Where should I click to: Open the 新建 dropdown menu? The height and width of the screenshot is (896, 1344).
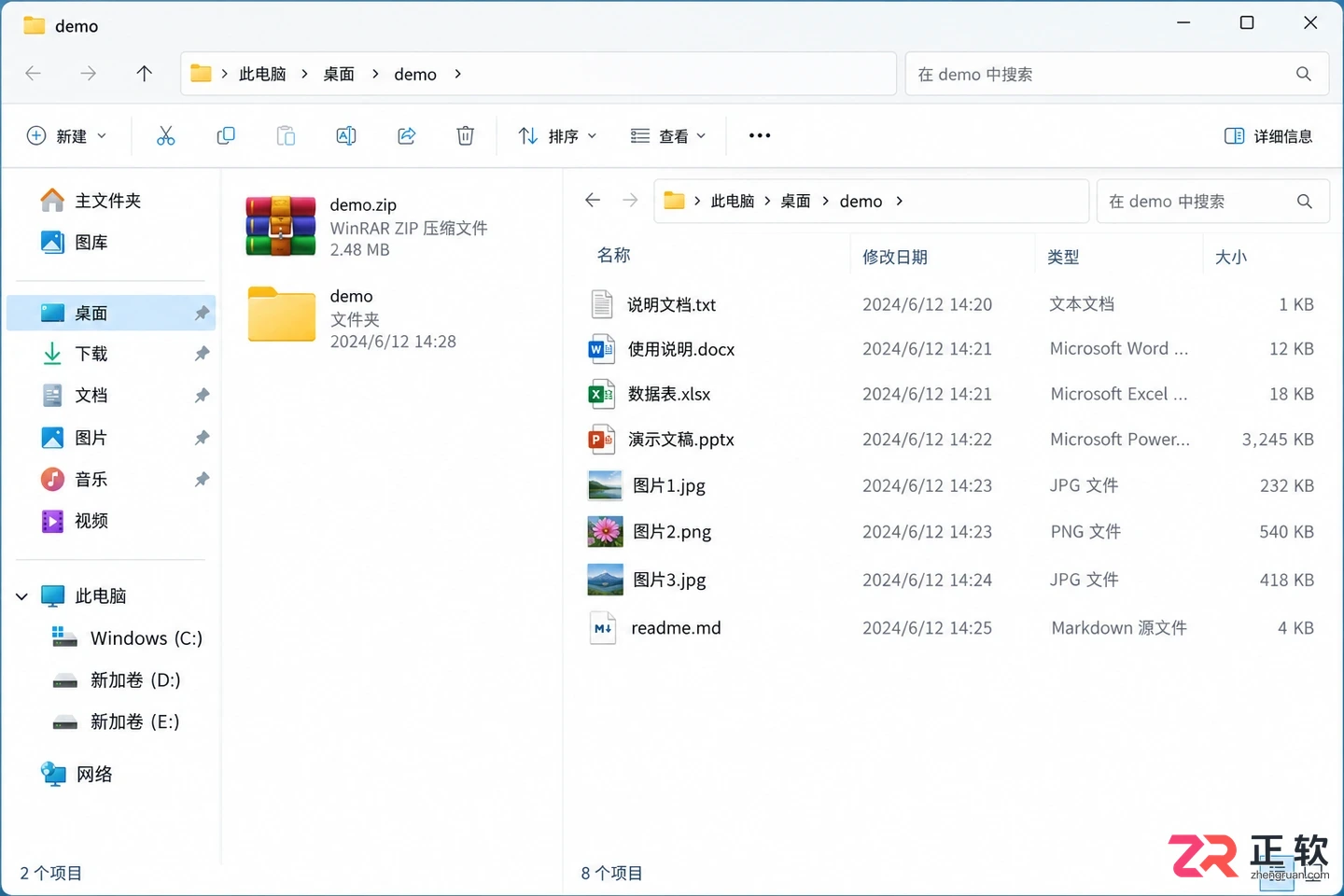[x=66, y=136]
